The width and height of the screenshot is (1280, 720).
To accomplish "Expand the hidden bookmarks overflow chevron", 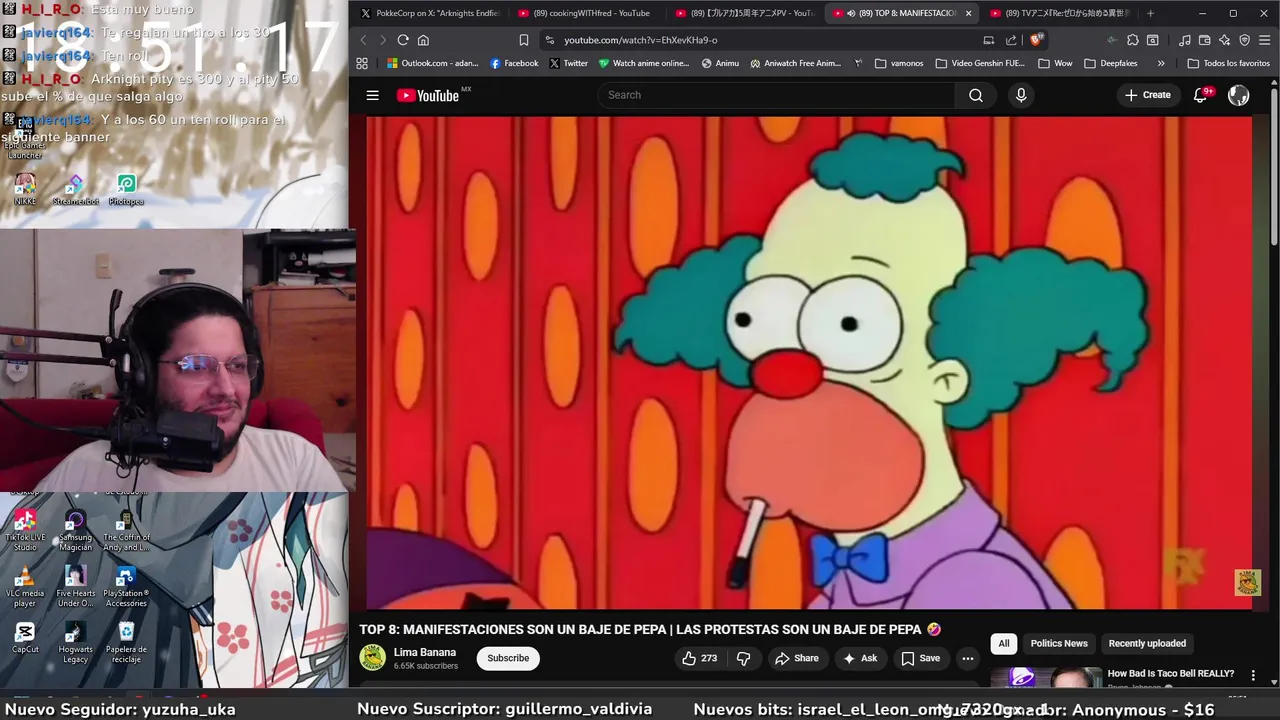I will click(1161, 63).
